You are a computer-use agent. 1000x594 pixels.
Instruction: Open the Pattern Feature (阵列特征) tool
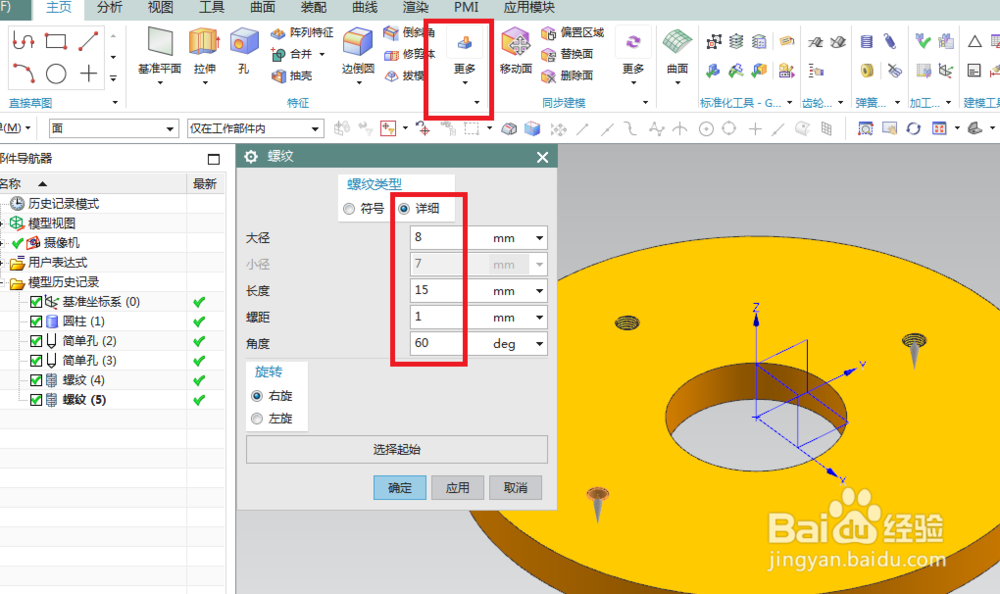click(x=302, y=33)
